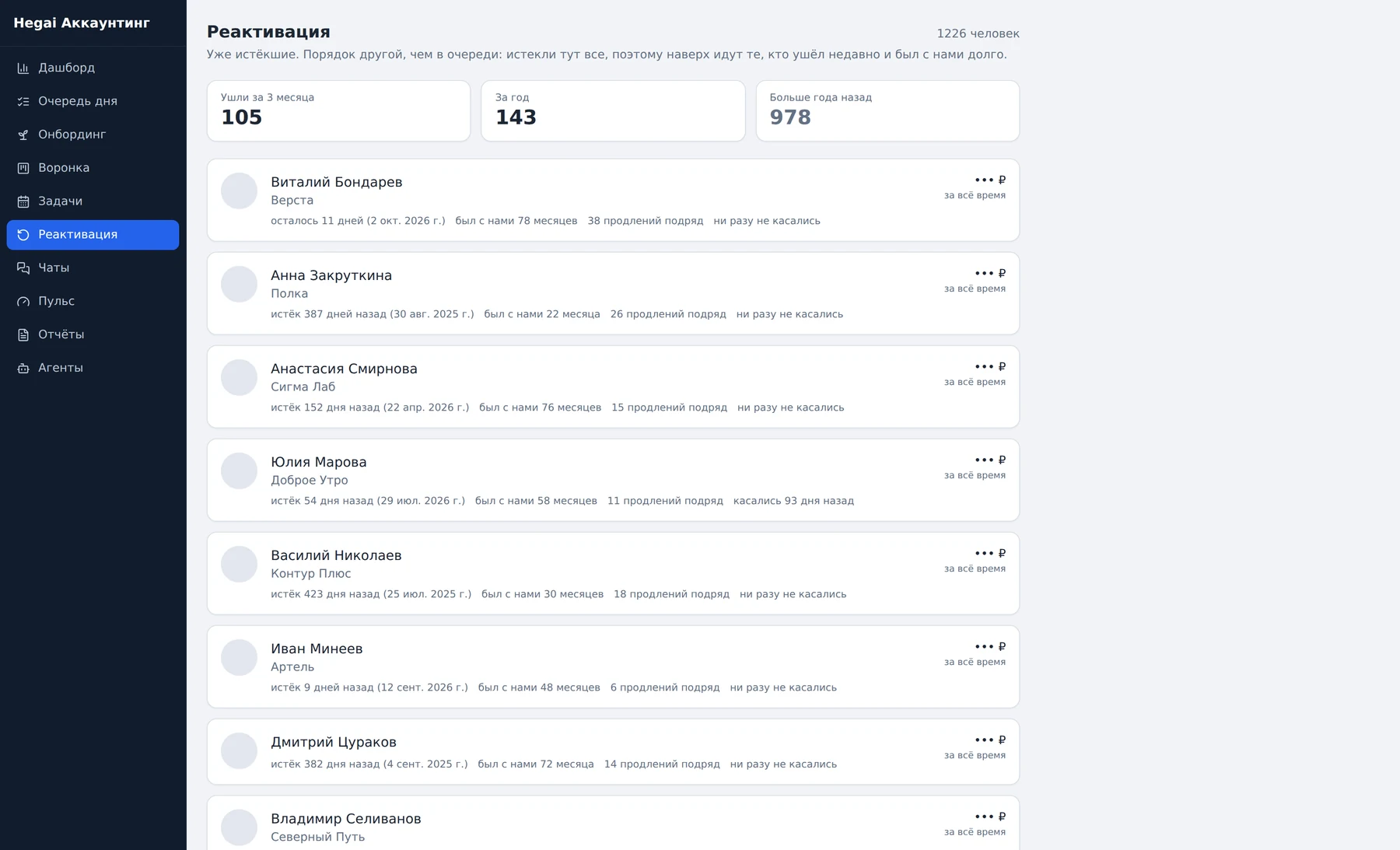Select the 'Больше года назад' card
Screen dimensions: 1400x850
(x=887, y=110)
